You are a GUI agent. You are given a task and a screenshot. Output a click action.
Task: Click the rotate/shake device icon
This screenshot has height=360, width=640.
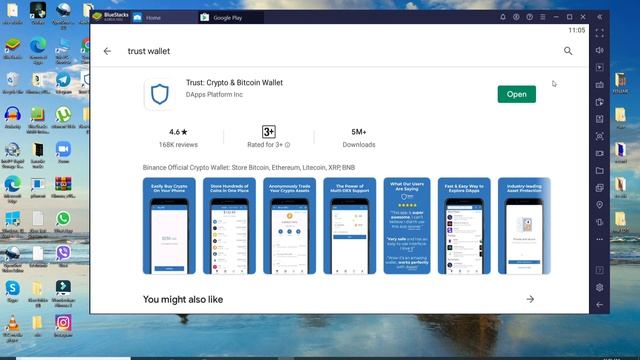pyautogui.click(x=599, y=222)
